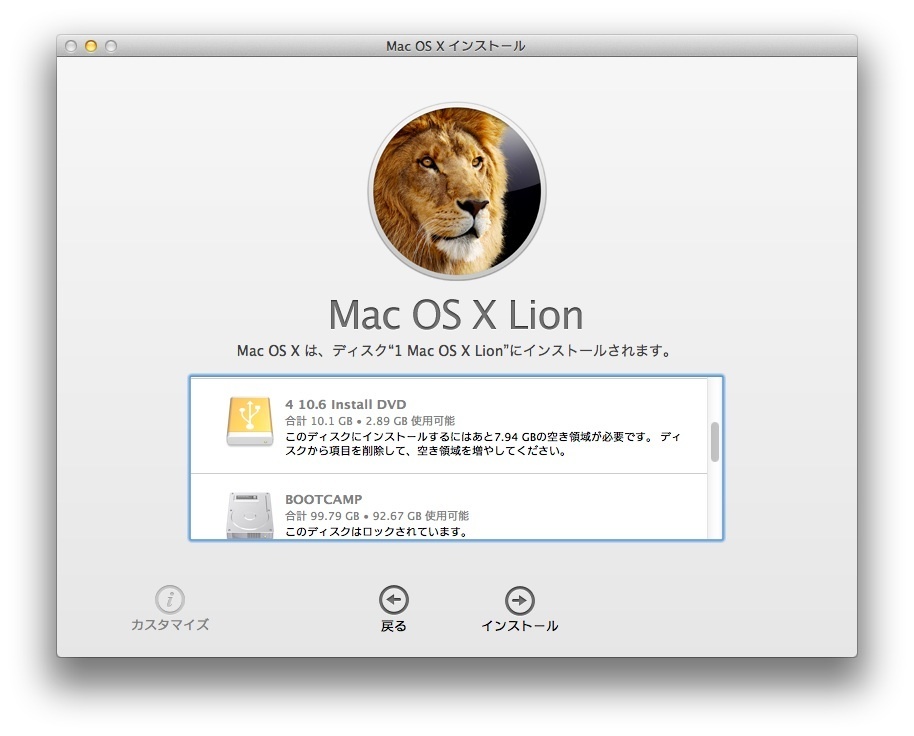Click the BOOTCAMP locked disk message
This screenshot has height=736, width=914.
point(377,532)
